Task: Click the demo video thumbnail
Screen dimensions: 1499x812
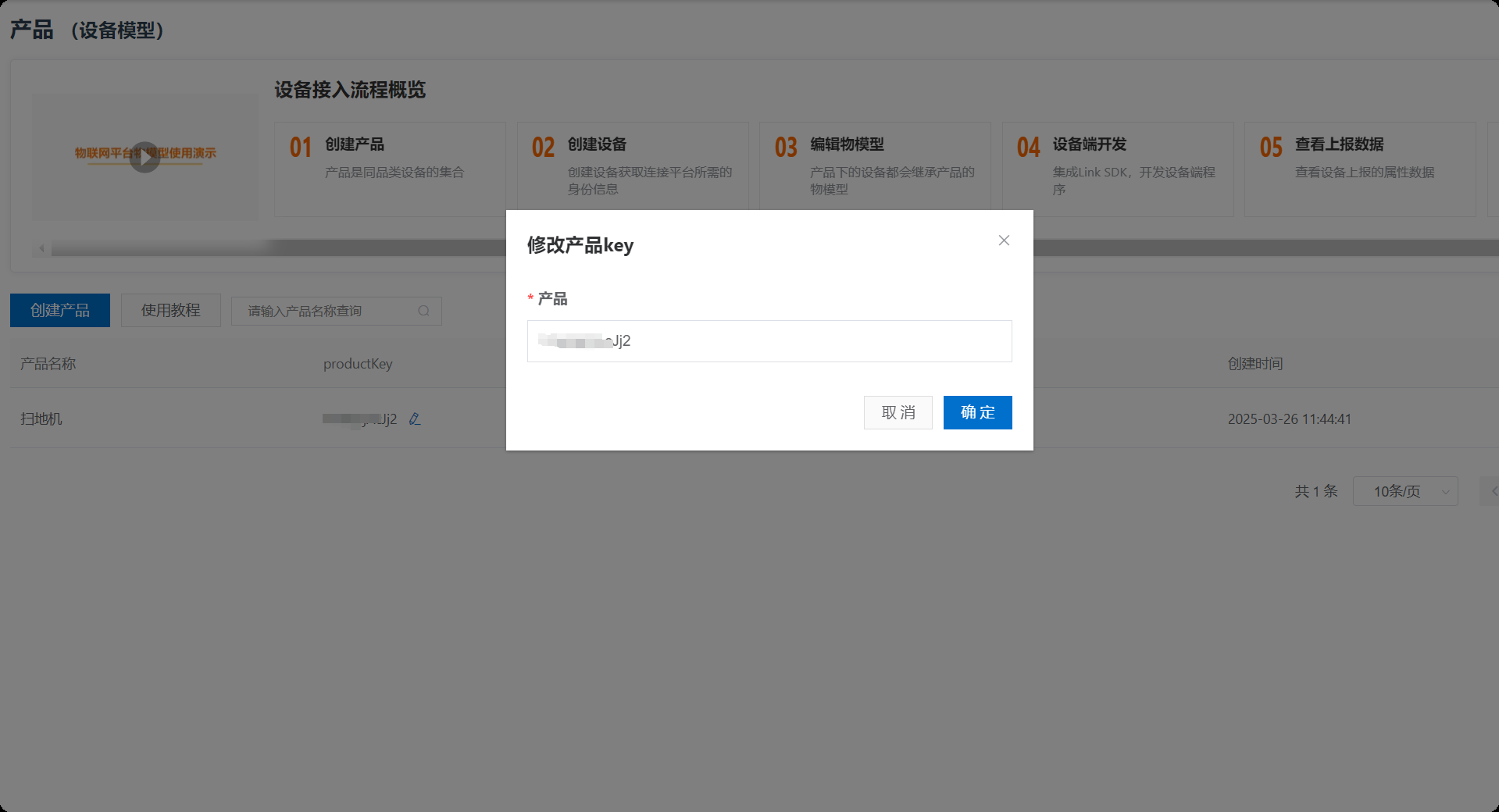Action: point(145,157)
